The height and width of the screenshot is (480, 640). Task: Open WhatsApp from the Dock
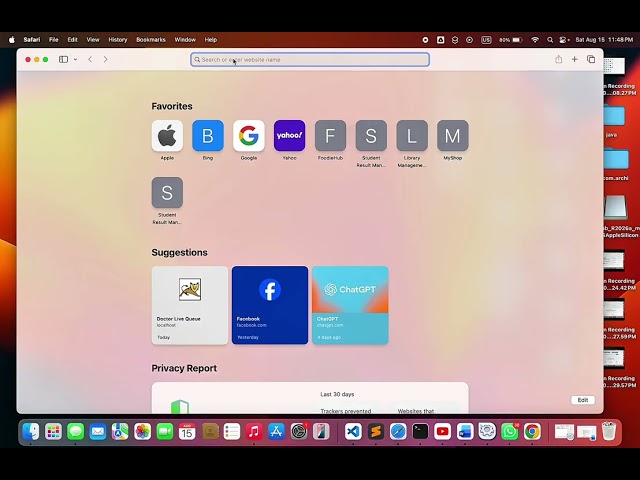click(x=509, y=431)
